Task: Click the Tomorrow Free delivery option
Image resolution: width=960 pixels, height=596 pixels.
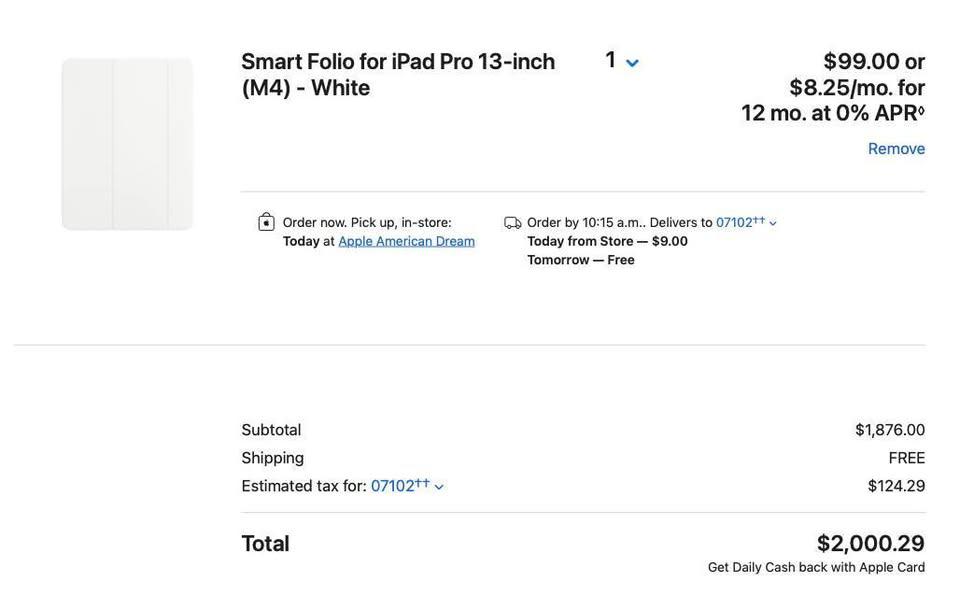Action: (x=581, y=260)
